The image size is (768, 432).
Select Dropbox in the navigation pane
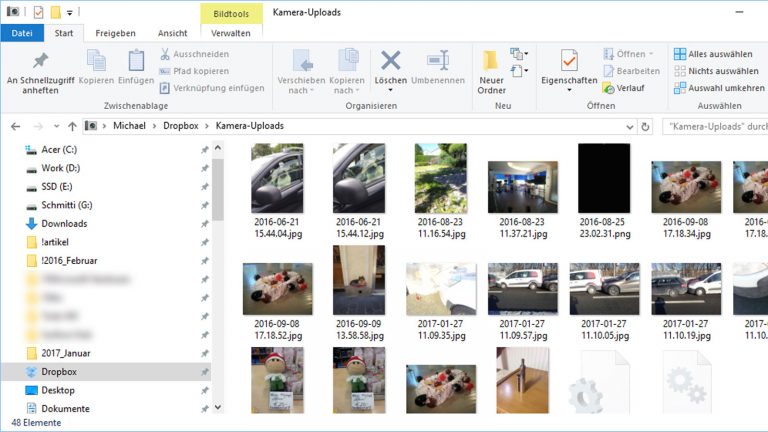(58, 372)
